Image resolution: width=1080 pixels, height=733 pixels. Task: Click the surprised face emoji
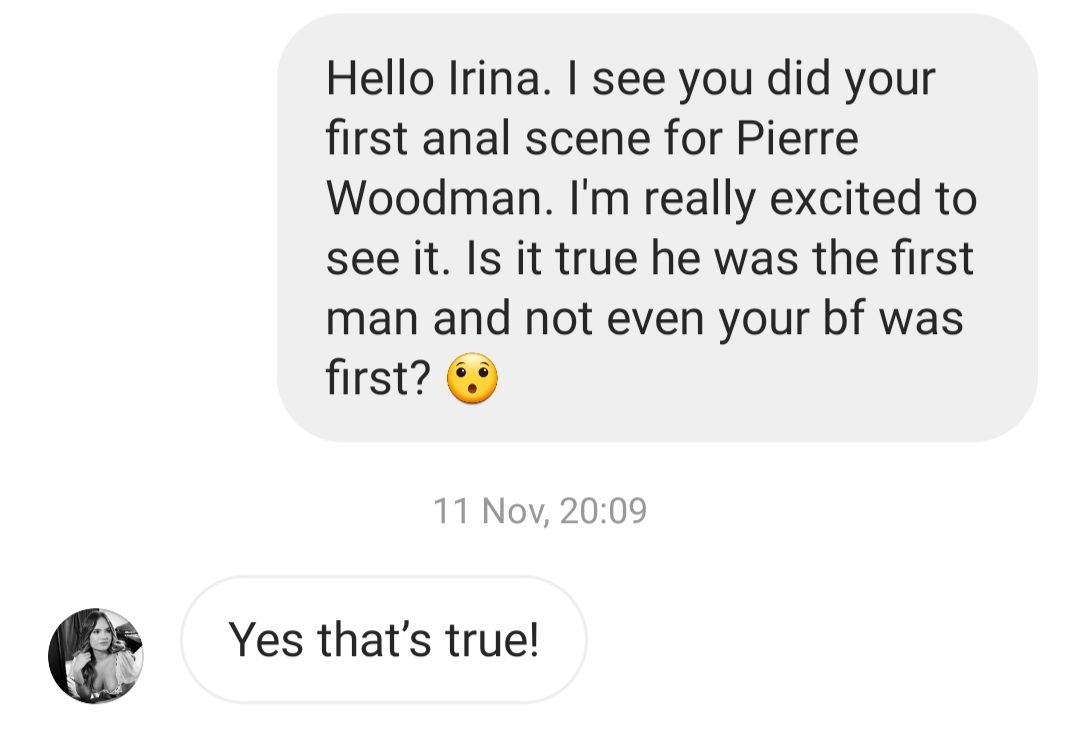pyautogui.click(x=472, y=380)
